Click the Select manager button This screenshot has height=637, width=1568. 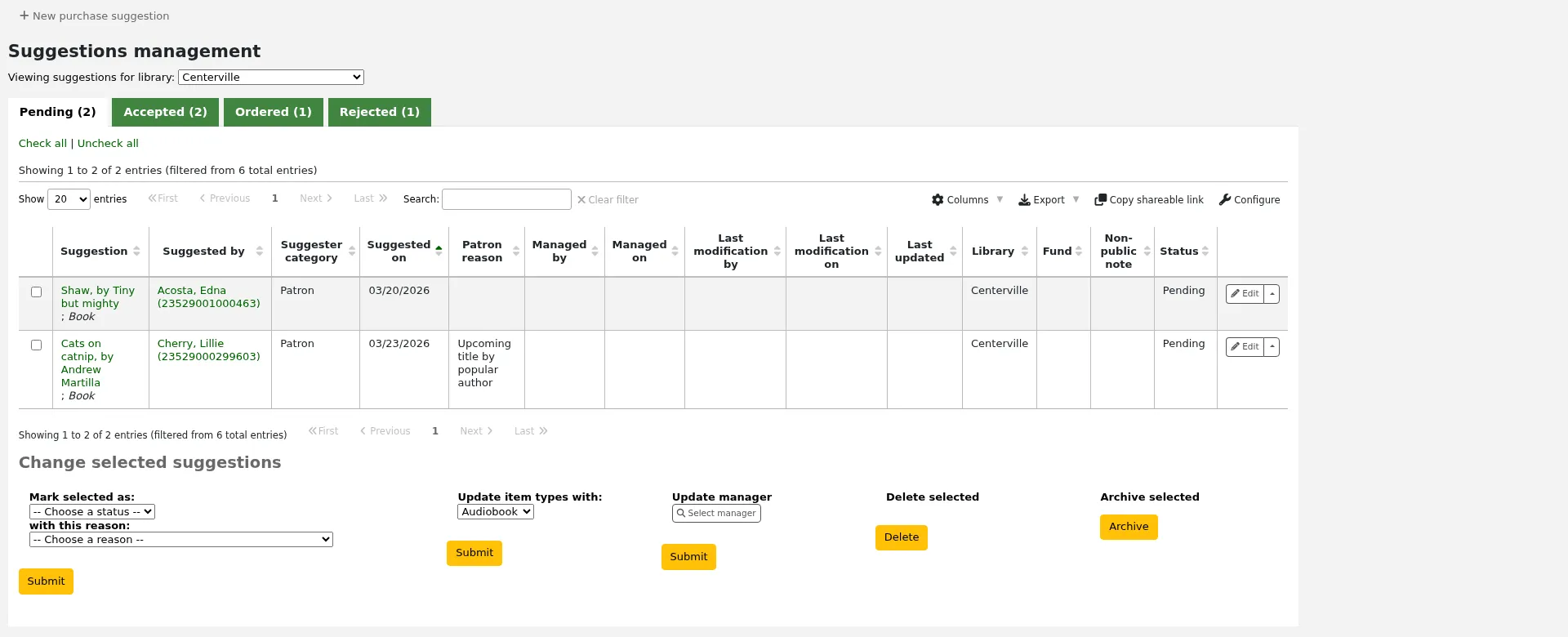click(716, 514)
